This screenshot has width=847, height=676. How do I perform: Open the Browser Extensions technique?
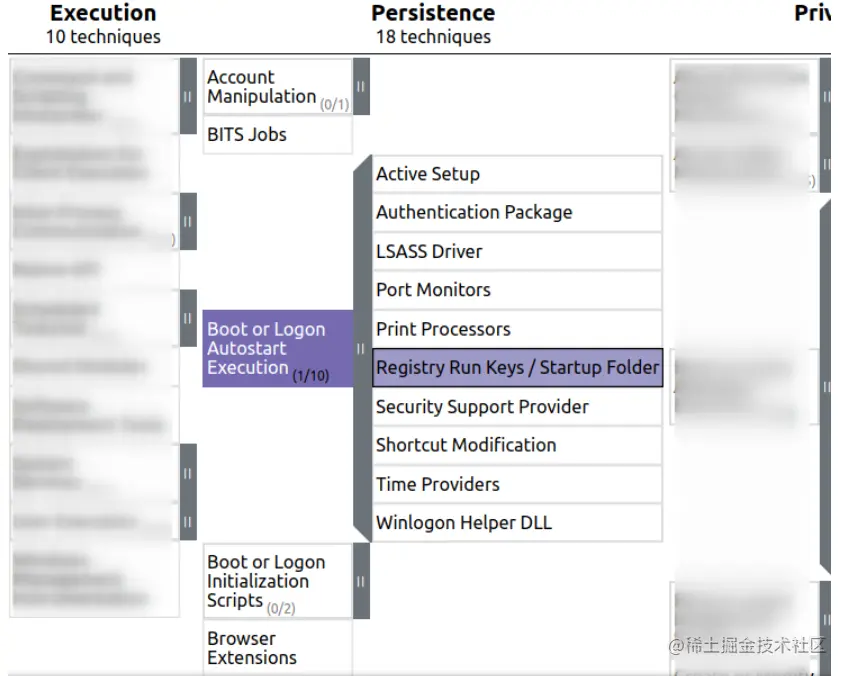(277, 647)
